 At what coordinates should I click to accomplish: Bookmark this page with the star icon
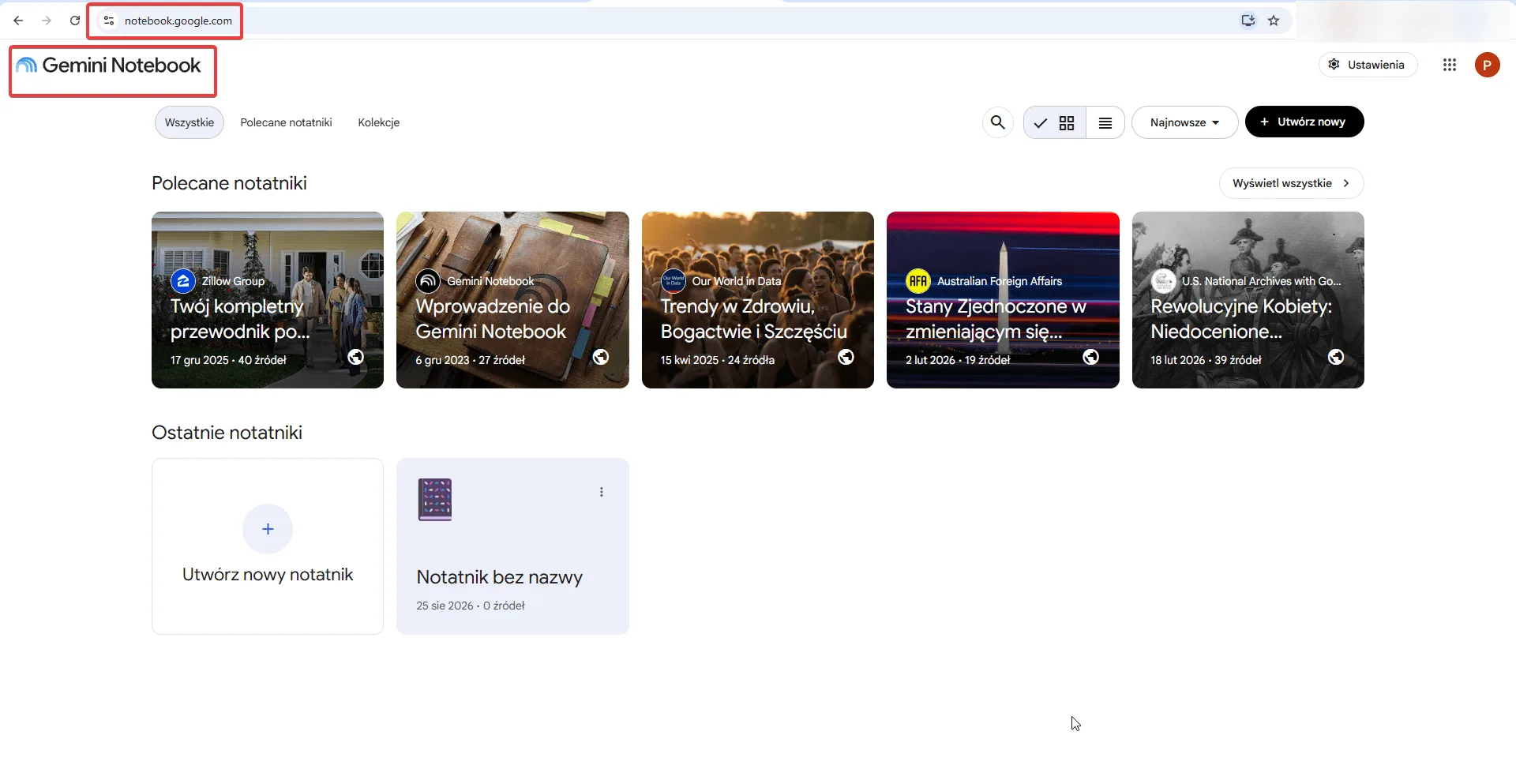pyautogui.click(x=1274, y=21)
